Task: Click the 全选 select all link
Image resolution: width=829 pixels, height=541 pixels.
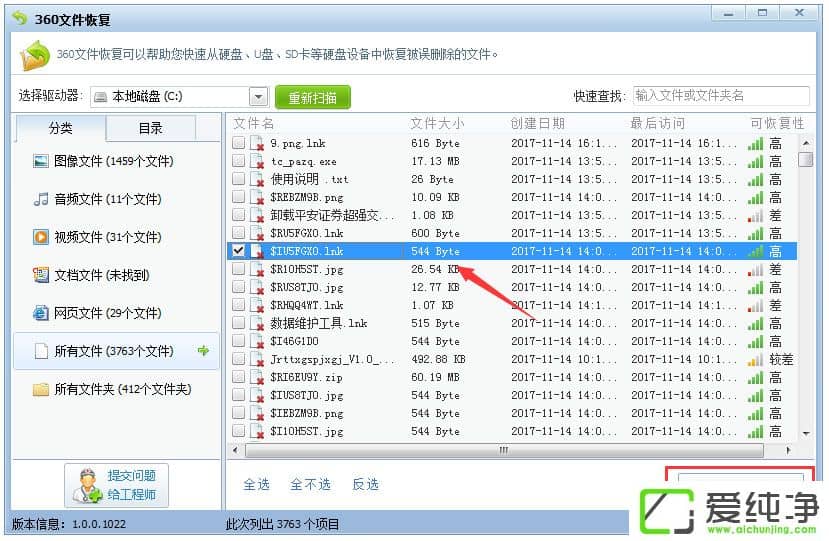Action: pyautogui.click(x=257, y=484)
